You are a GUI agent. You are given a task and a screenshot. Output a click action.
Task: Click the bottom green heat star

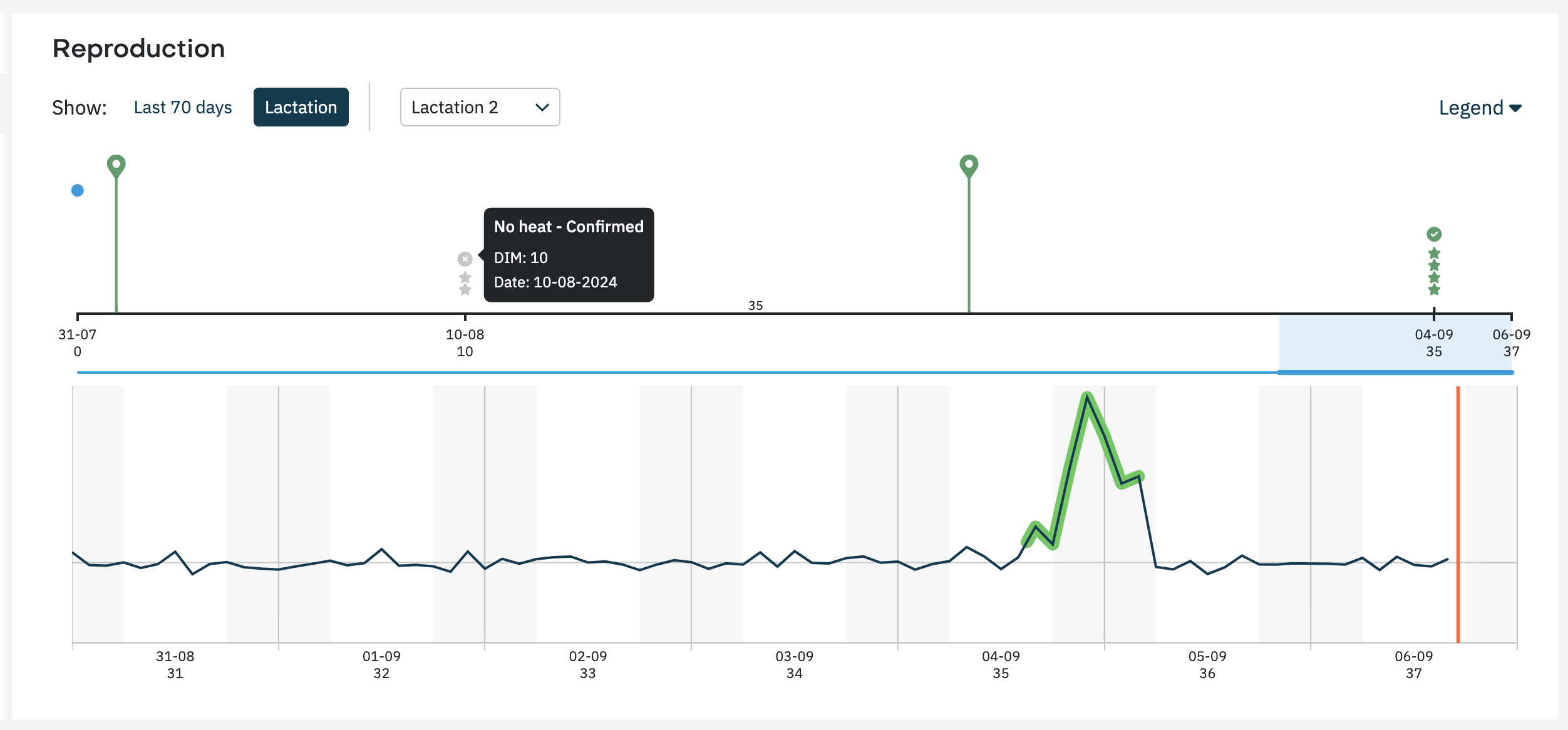tap(1434, 289)
